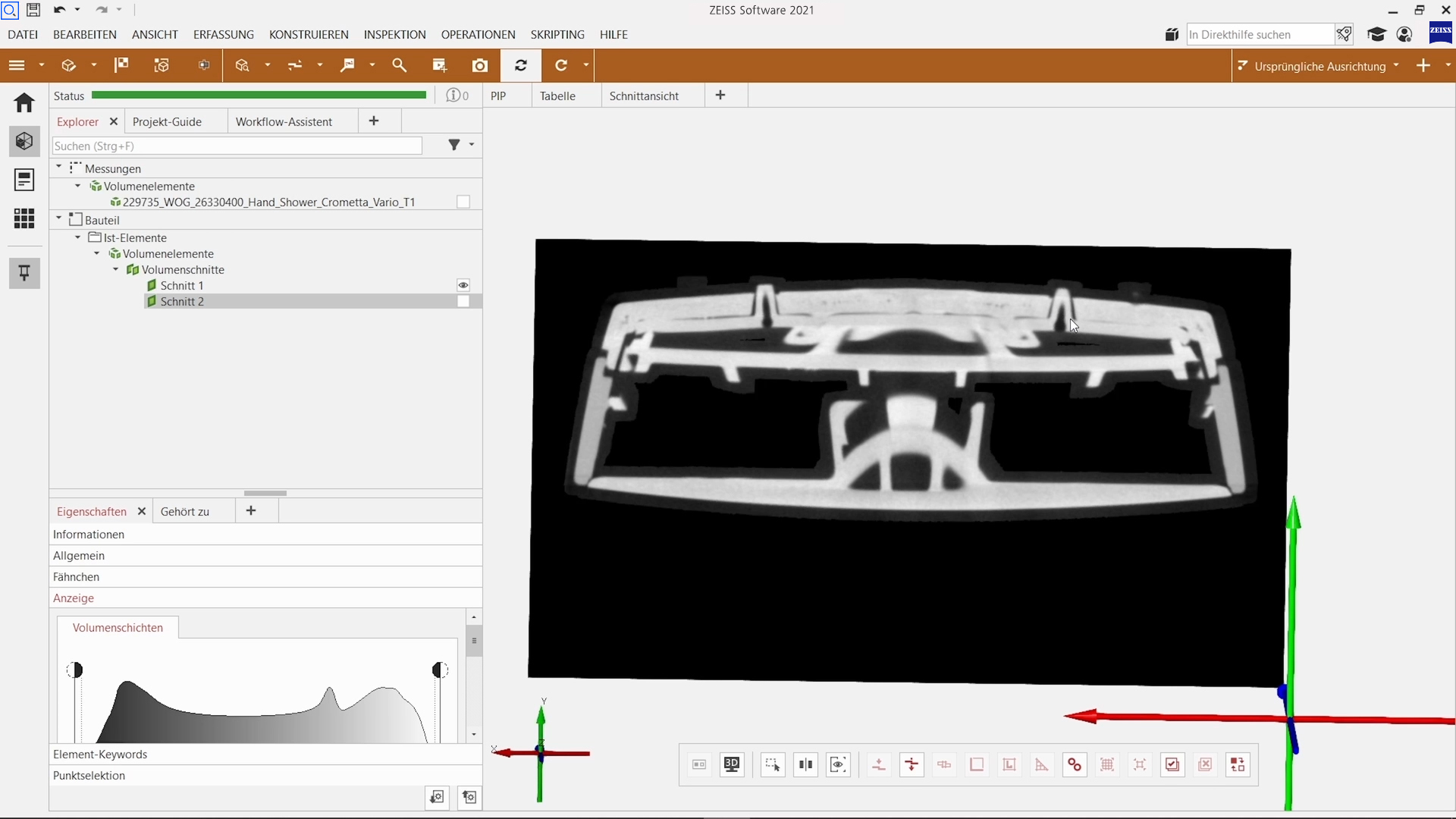Open the INSPEKTION menu

click(x=394, y=35)
